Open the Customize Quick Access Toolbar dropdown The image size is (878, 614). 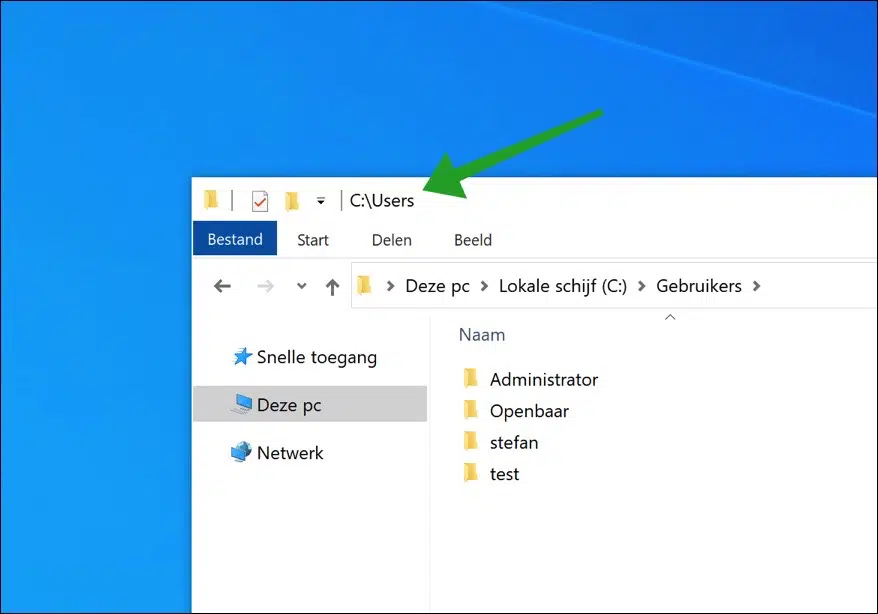(x=321, y=200)
